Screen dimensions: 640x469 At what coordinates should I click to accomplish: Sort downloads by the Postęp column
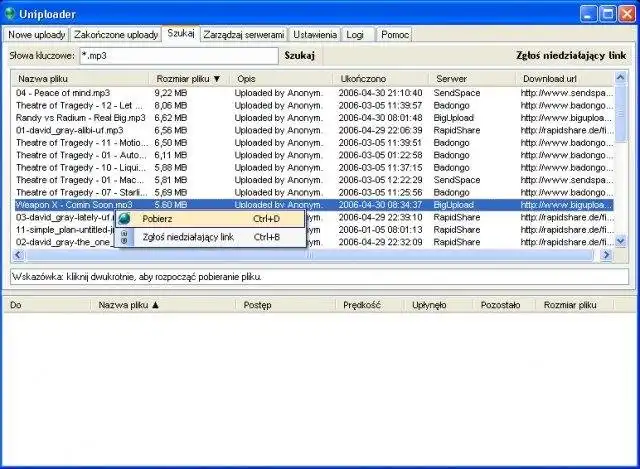pyautogui.click(x=286, y=305)
